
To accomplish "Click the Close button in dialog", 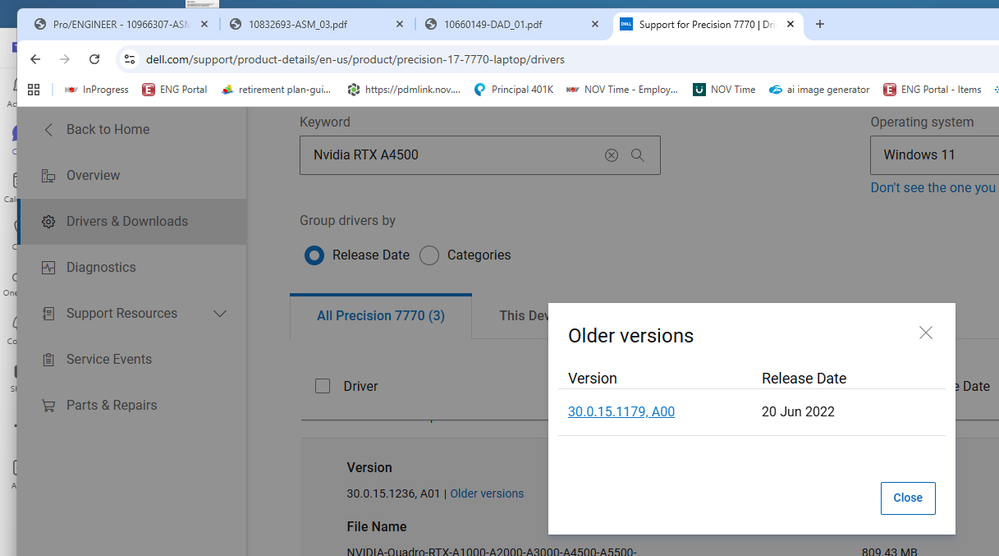I will (908, 498).
